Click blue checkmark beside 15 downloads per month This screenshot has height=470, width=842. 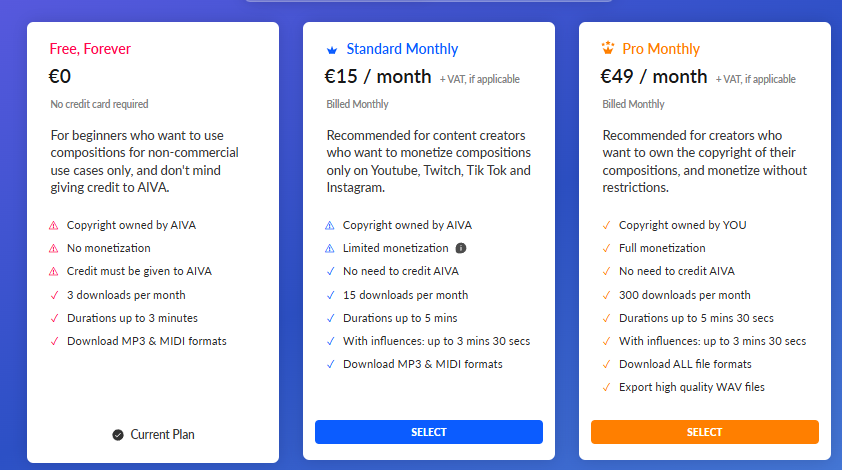click(330, 295)
